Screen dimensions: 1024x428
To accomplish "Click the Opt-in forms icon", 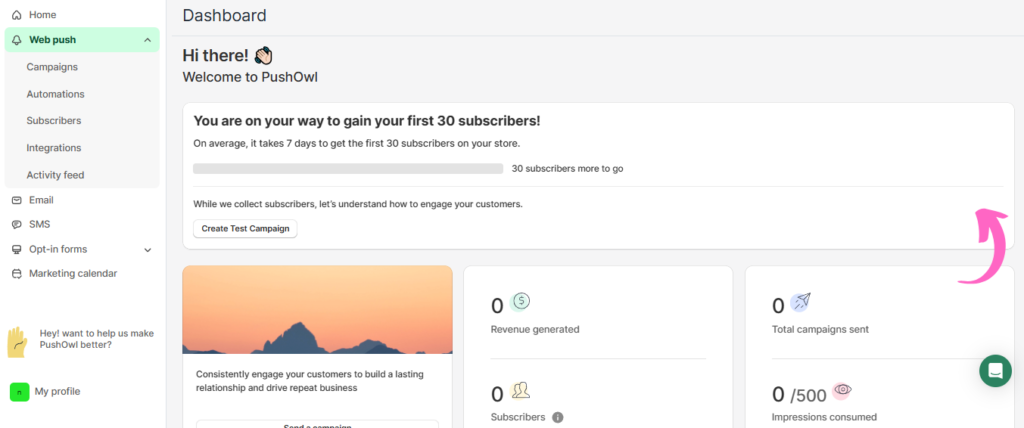I will tap(17, 249).
